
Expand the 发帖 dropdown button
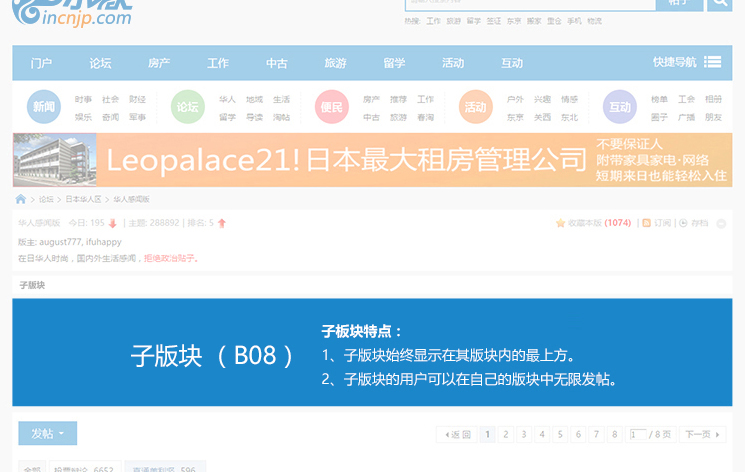pos(48,433)
